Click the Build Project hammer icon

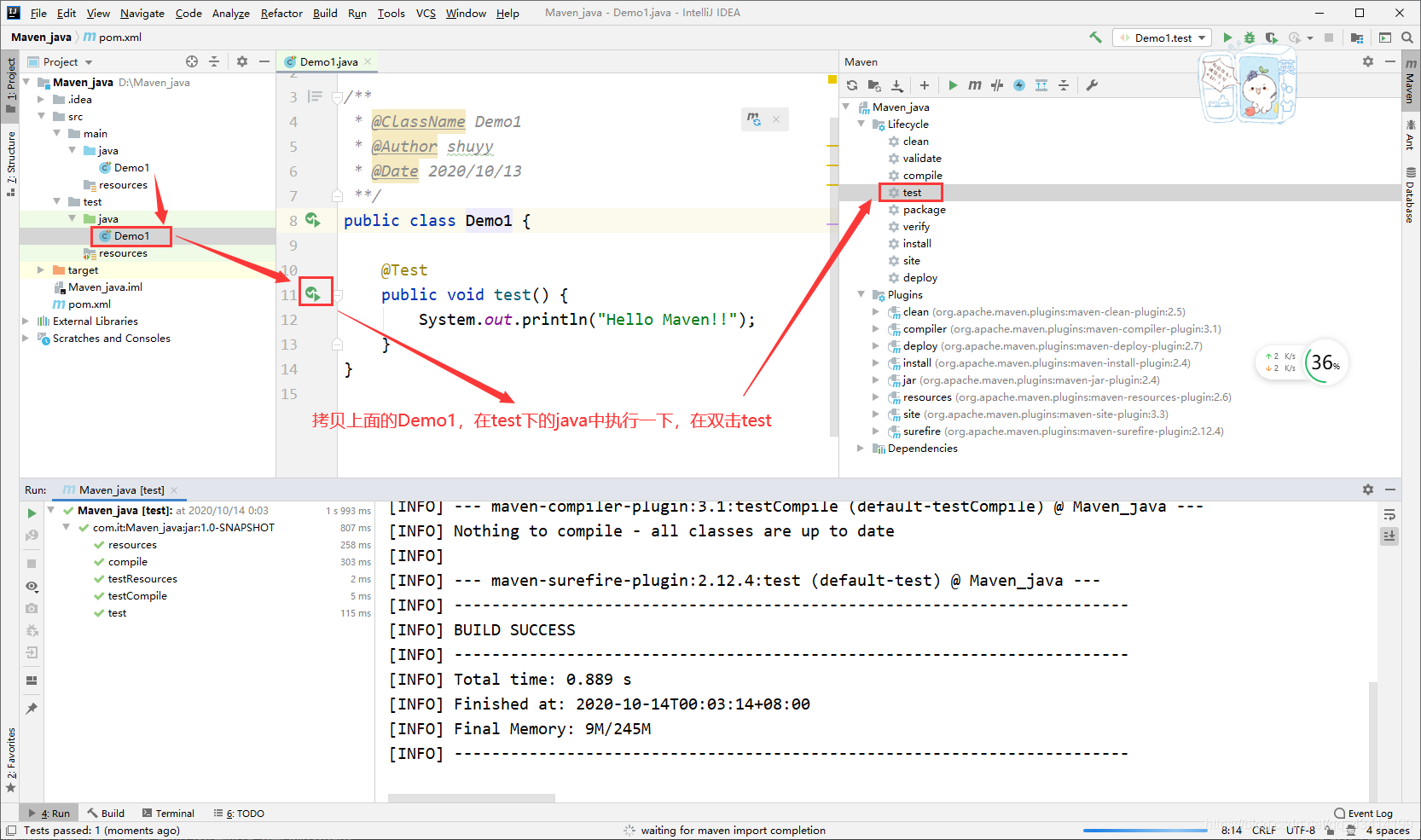[1095, 38]
